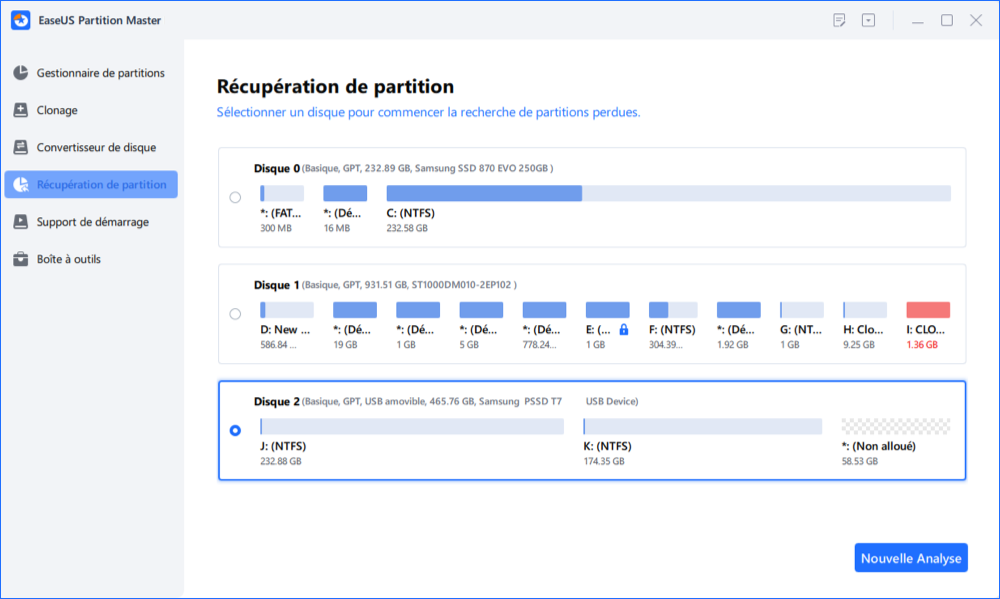Close the EaseUS Partition Master window
1000x599 pixels.
[976, 20]
